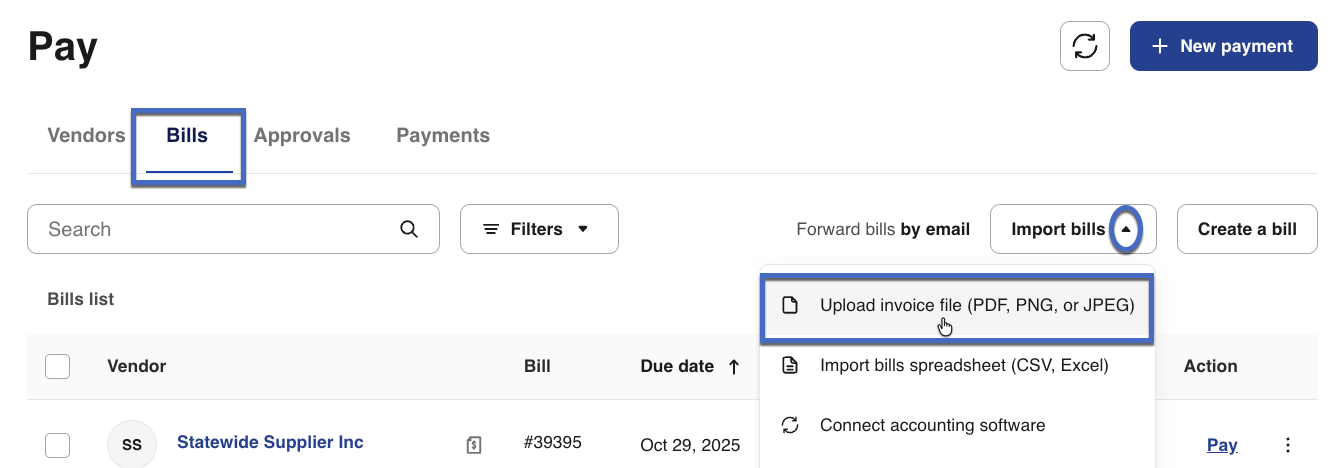Select Upload invoice file option
The height and width of the screenshot is (468, 1340).
[x=976, y=305]
